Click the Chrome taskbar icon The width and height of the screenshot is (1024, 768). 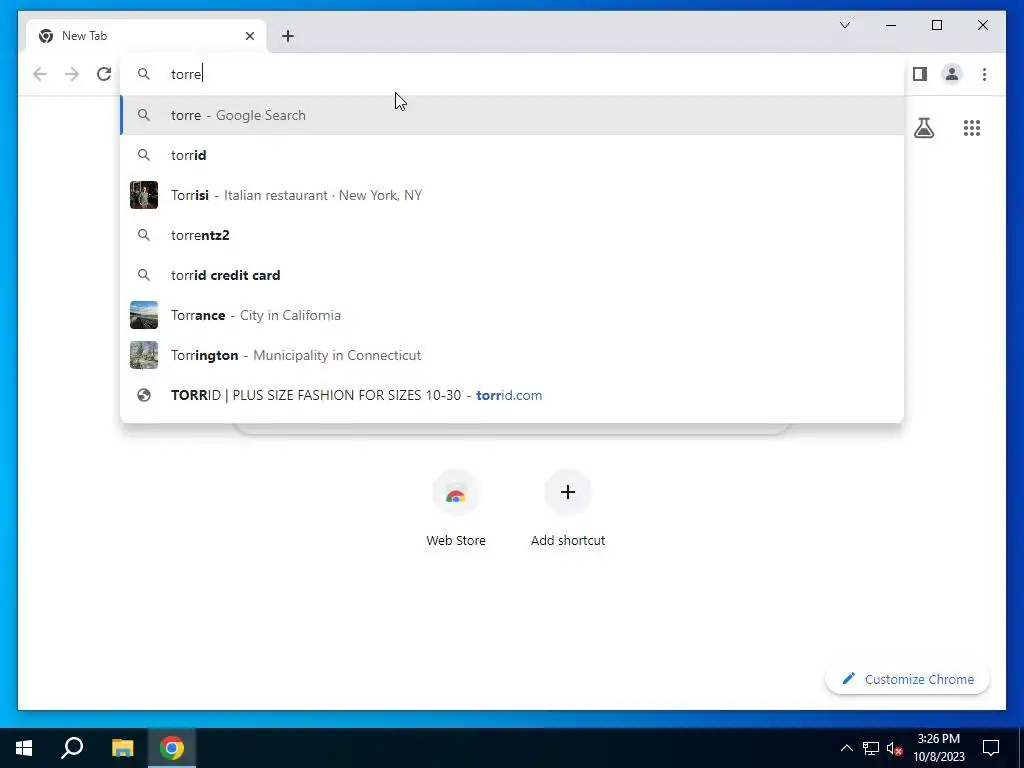click(x=172, y=748)
